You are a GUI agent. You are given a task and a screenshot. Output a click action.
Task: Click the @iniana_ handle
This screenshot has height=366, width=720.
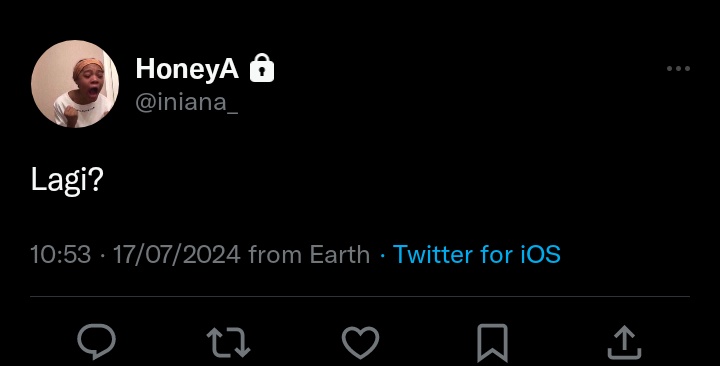[186, 101]
